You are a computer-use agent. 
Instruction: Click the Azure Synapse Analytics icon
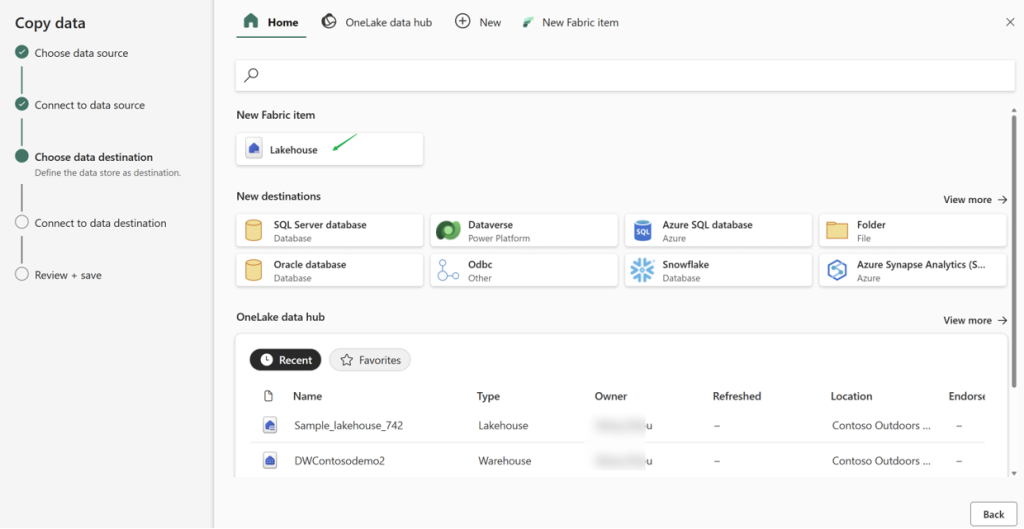[x=837, y=270]
